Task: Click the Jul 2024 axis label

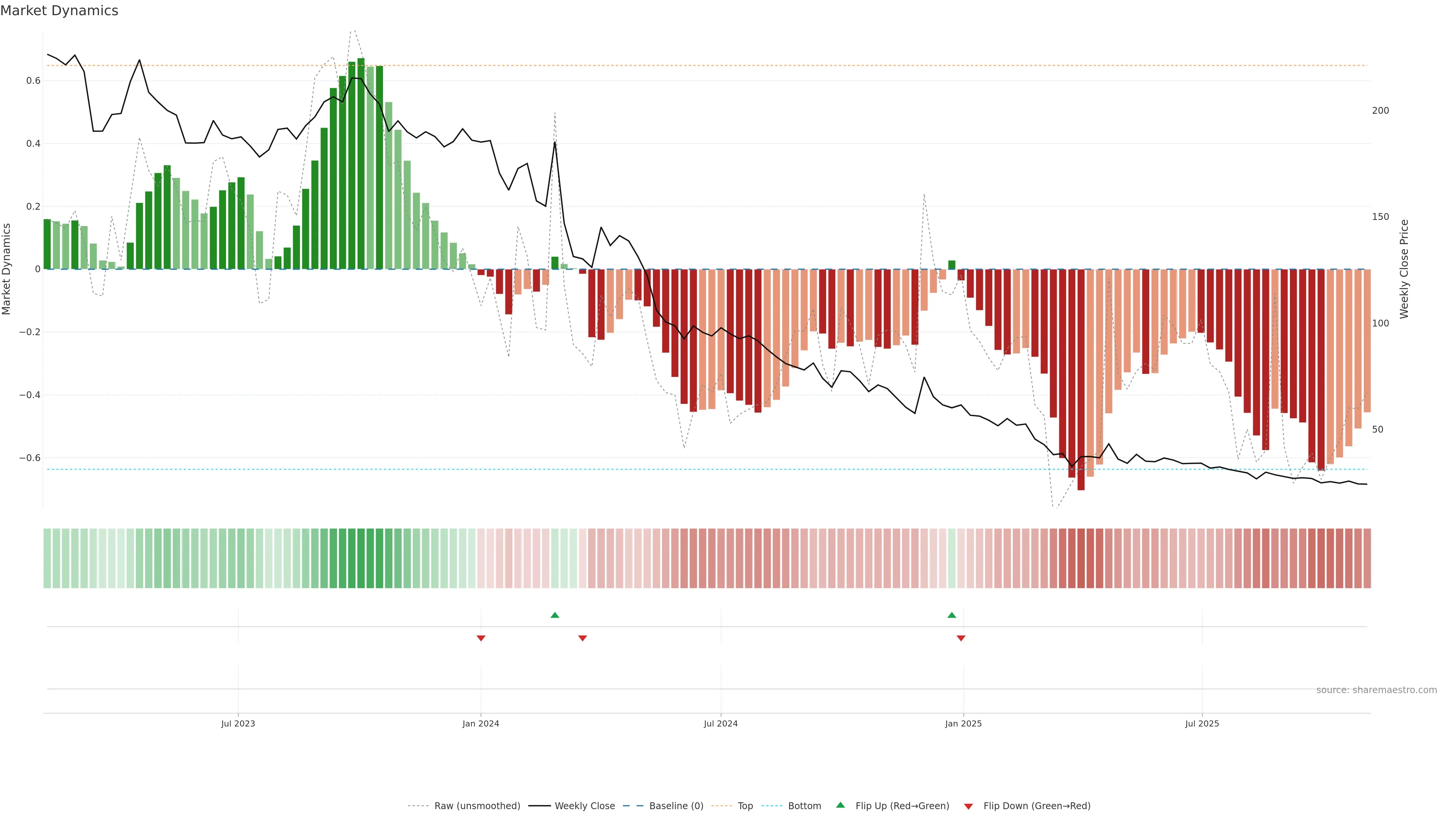Action: click(721, 723)
